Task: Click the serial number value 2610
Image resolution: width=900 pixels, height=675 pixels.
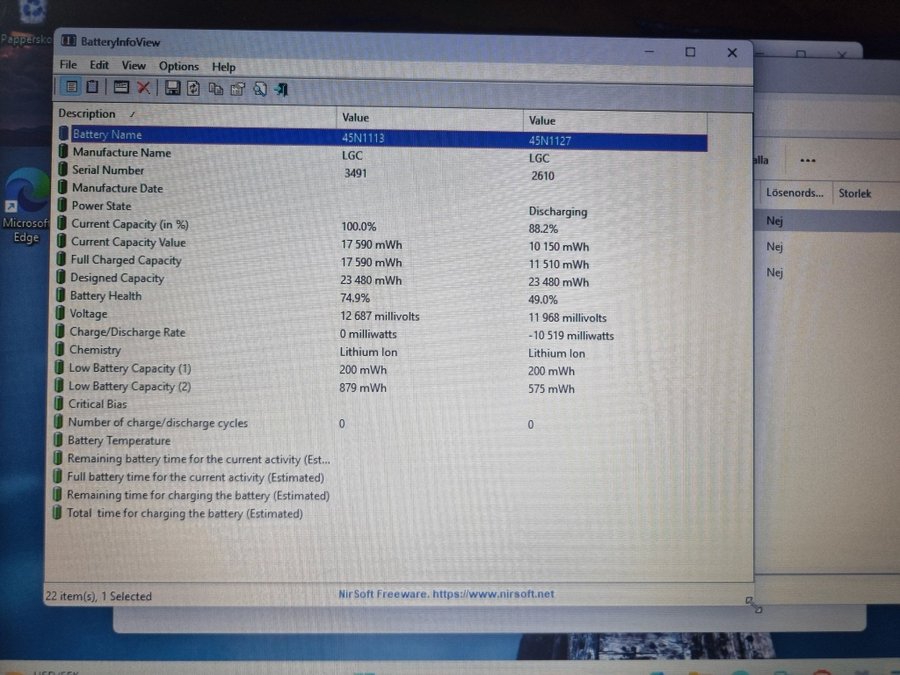Action: [542, 176]
